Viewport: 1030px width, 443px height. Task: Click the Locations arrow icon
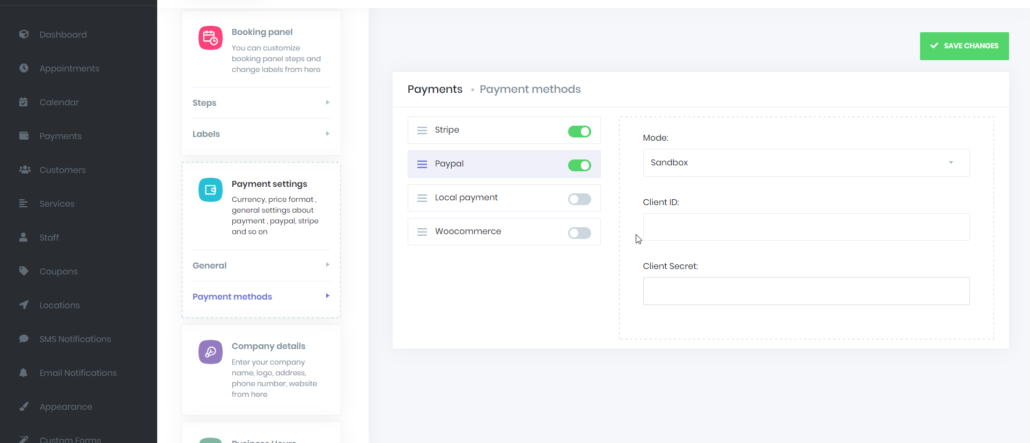[x=24, y=305]
